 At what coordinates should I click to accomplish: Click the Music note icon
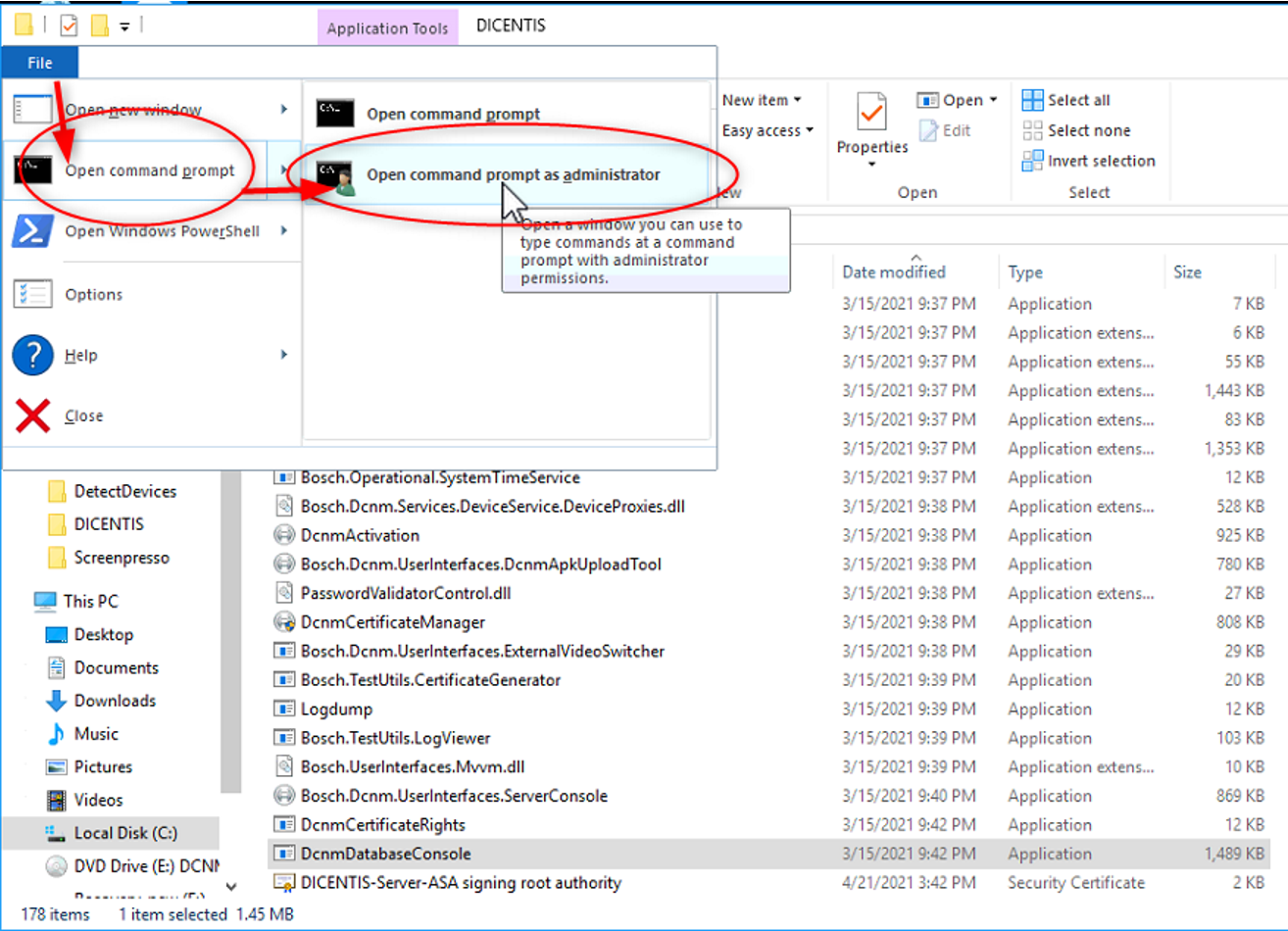click(x=57, y=733)
